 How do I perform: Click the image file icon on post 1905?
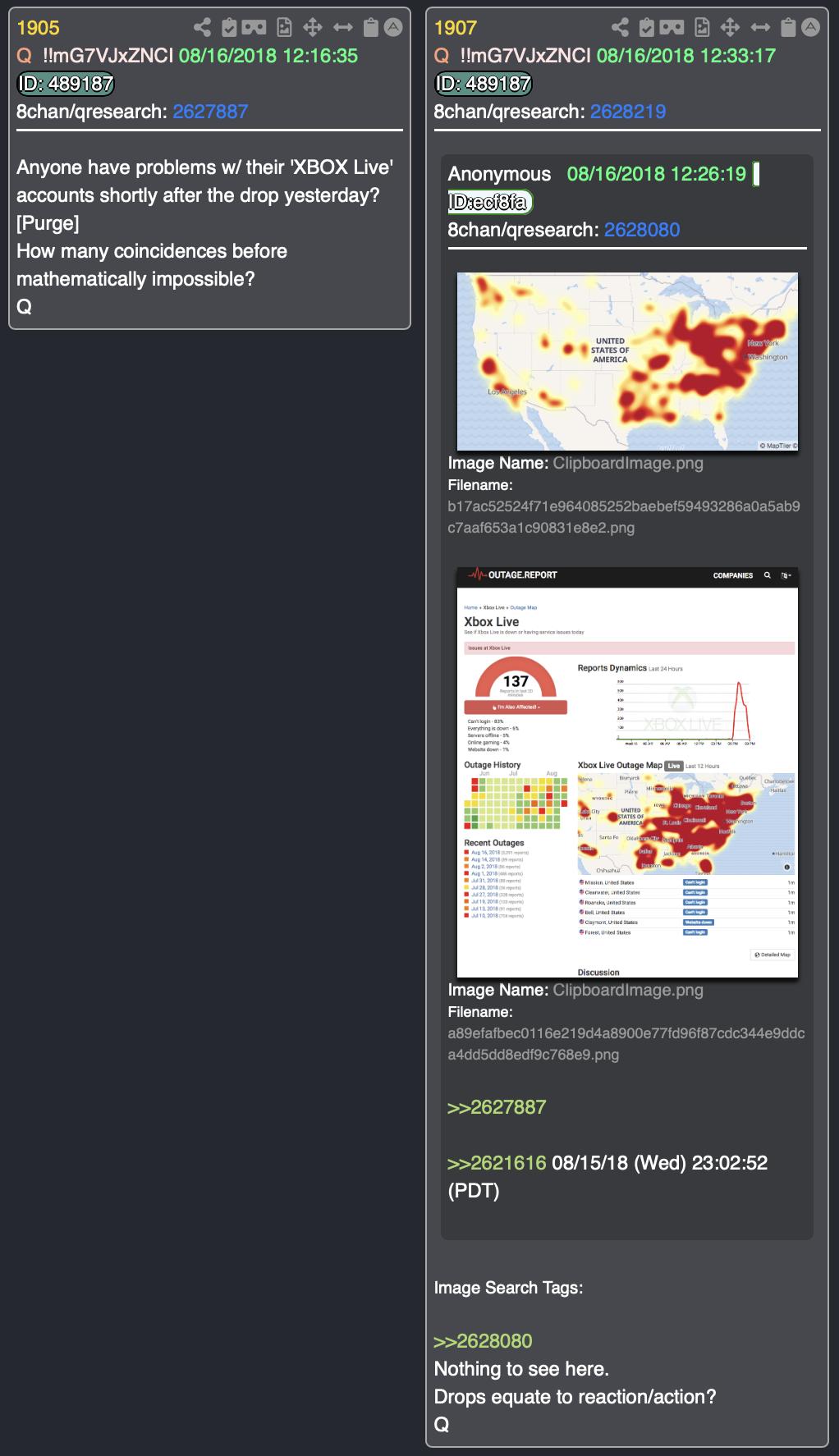tap(284, 28)
